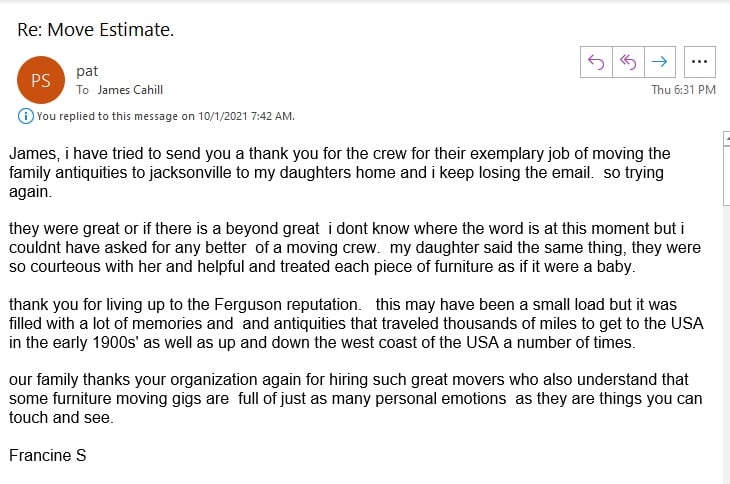Click the "To" label before the recipient

tap(83, 90)
